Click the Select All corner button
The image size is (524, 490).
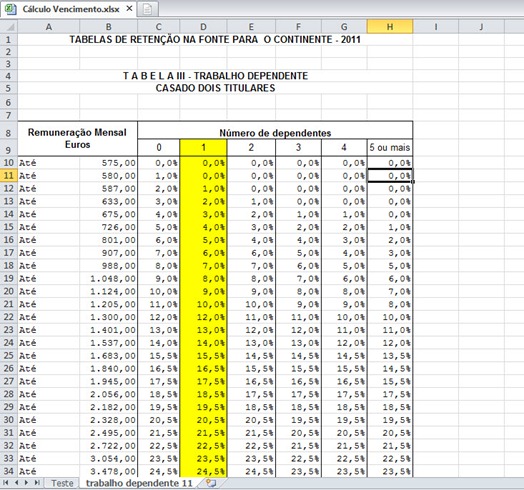[9, 27]
